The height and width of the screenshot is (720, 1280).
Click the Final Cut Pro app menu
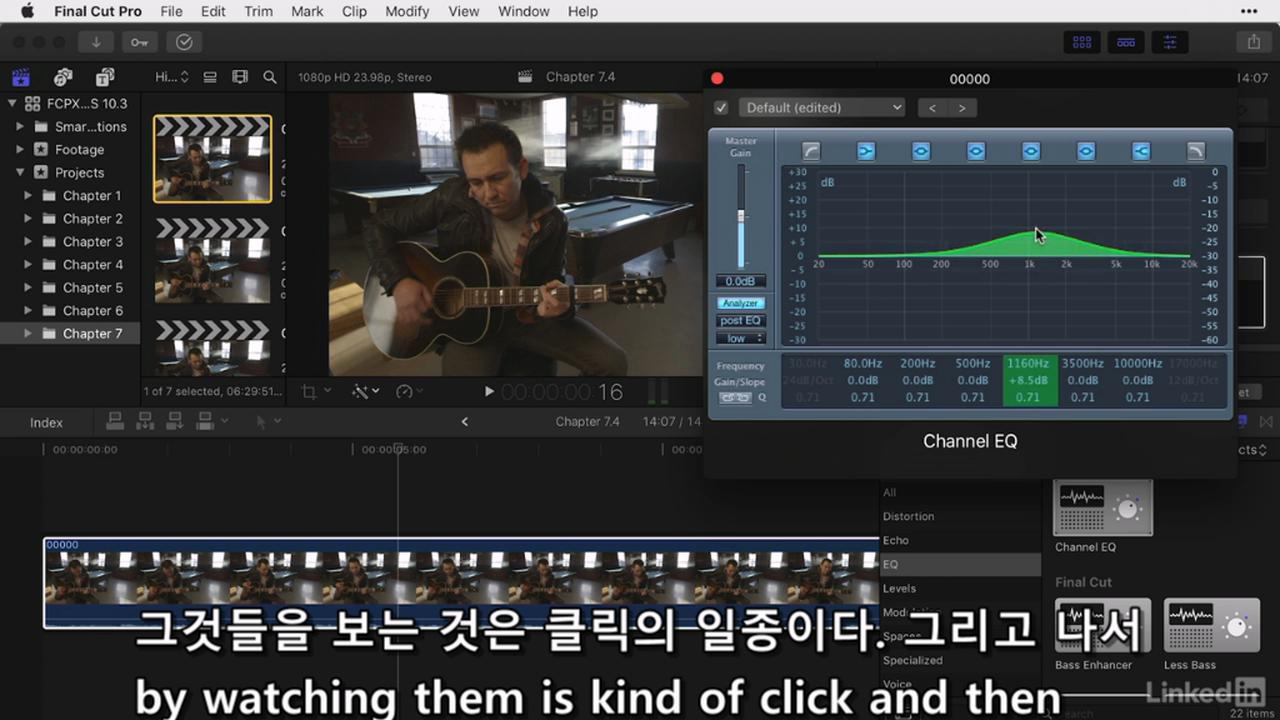98,11
